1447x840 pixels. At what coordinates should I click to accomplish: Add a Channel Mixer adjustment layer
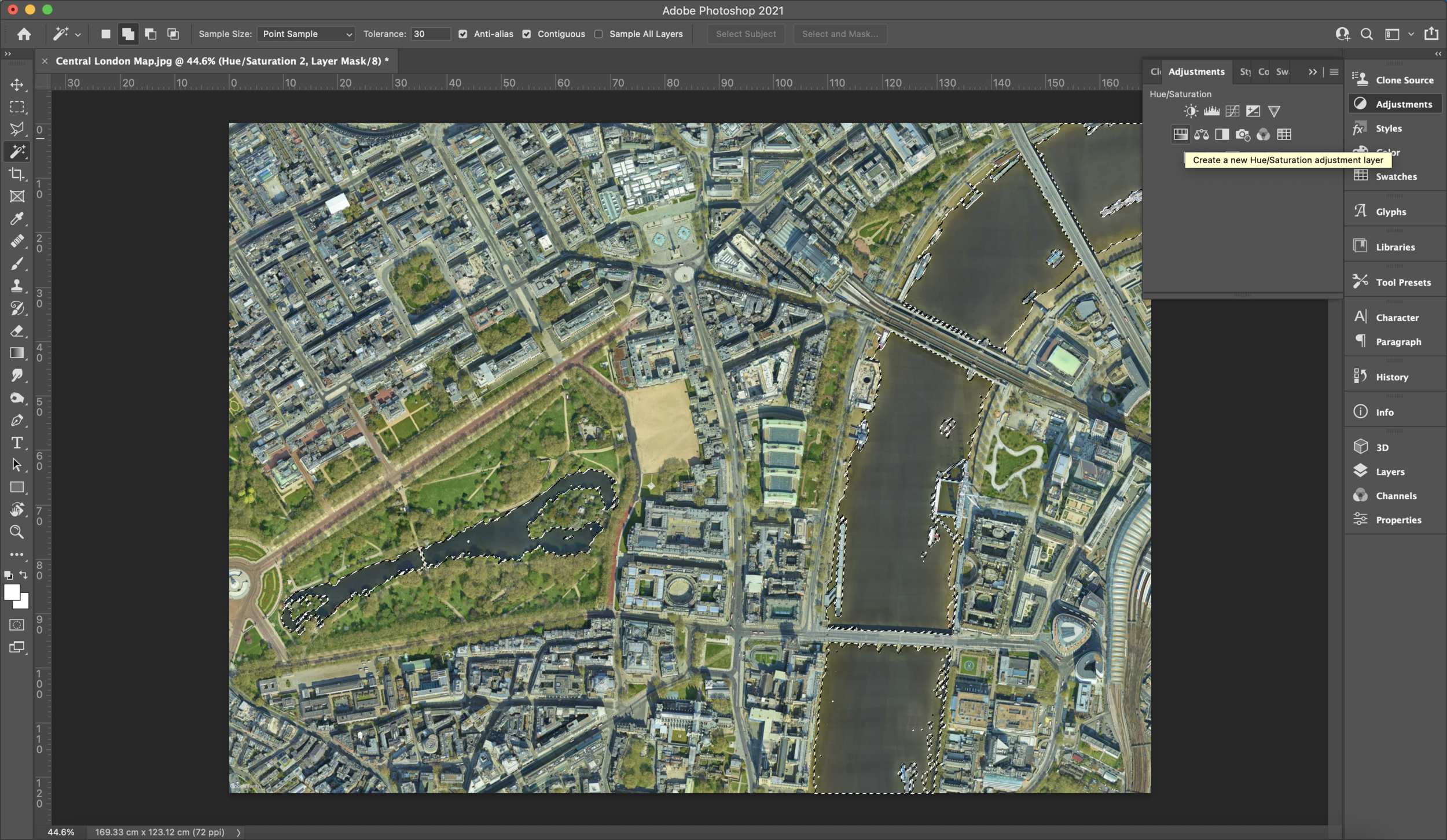click(1264, 135)
